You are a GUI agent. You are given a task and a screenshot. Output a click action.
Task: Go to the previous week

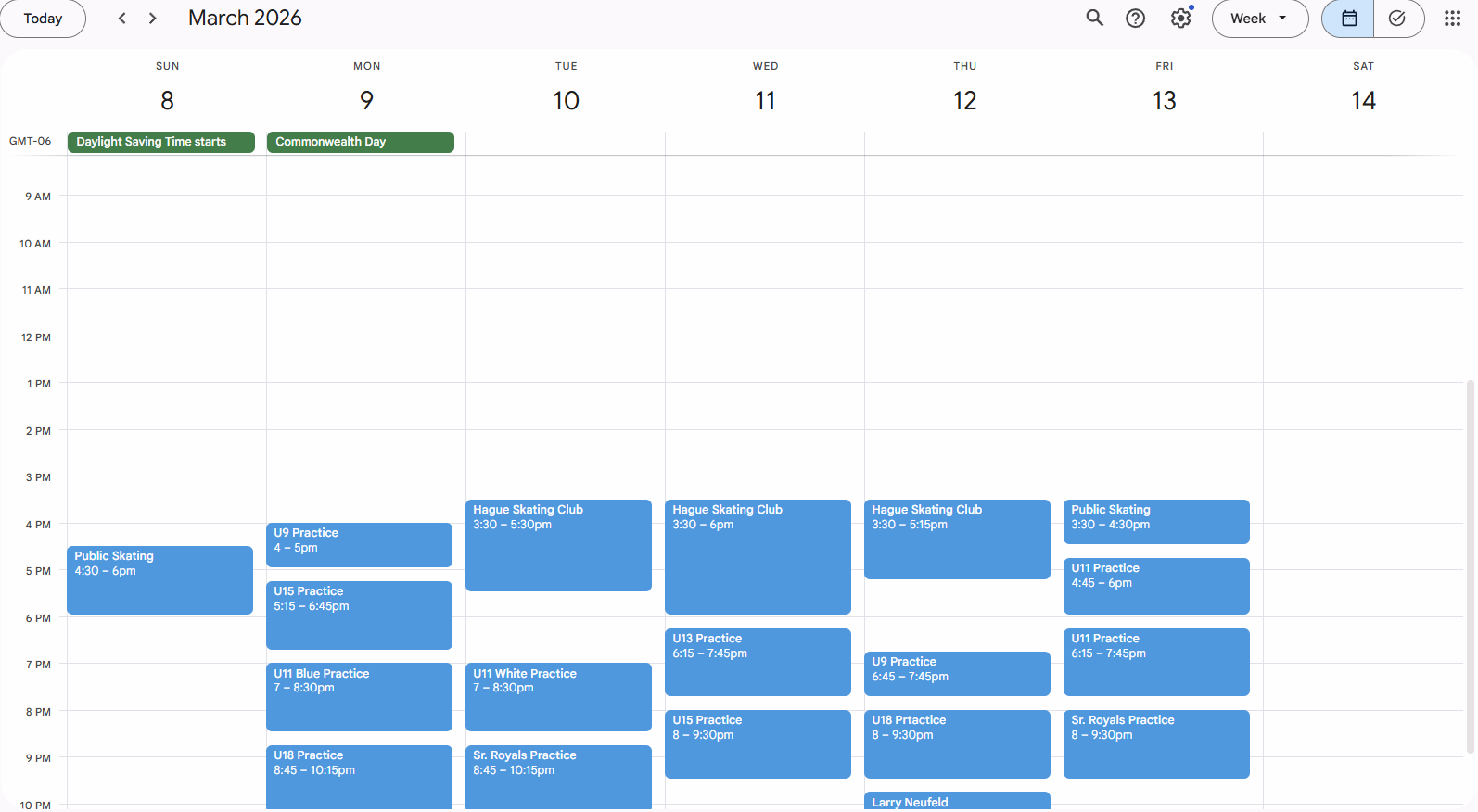122,19
